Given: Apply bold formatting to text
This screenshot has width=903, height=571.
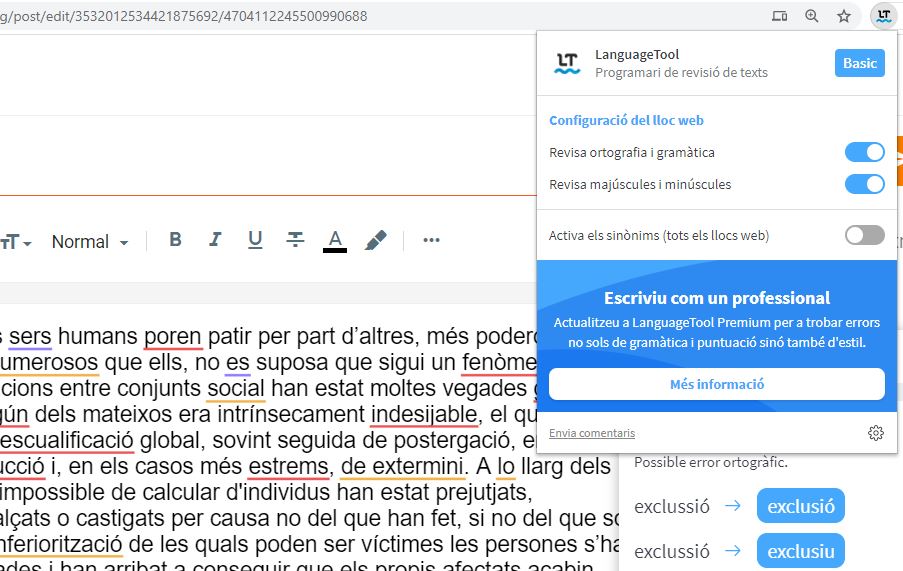Looking at the screenshot, I should [176, 240].
